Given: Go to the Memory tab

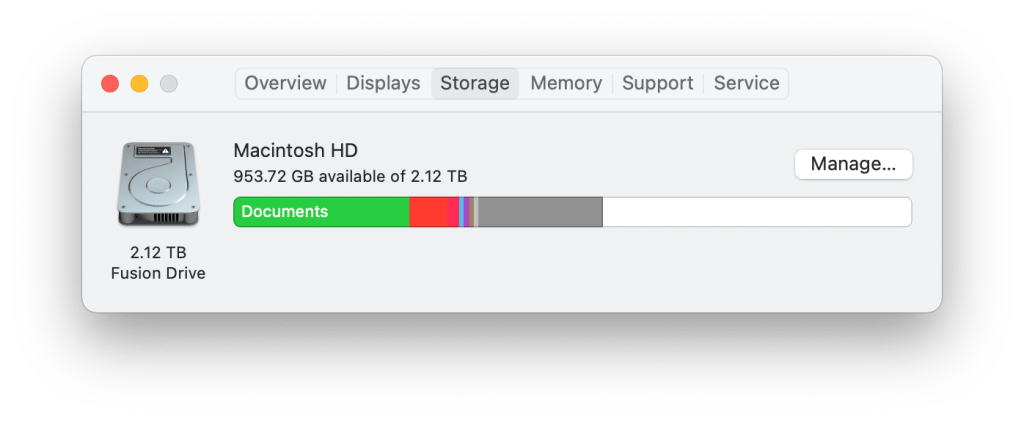Looking at the screenshot, I should coord(566,83).
